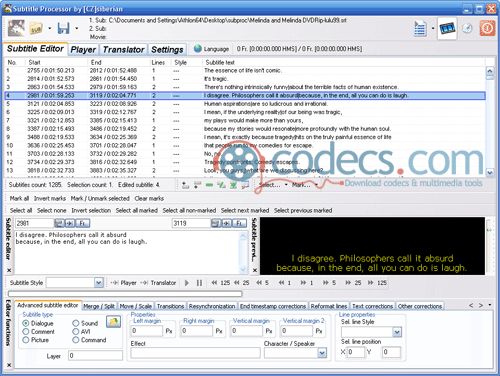Click the Subtitle Processor logo icon in the toolbar
Image resolution: width=500 pixels, height=376 pixels.
[16, 28]
